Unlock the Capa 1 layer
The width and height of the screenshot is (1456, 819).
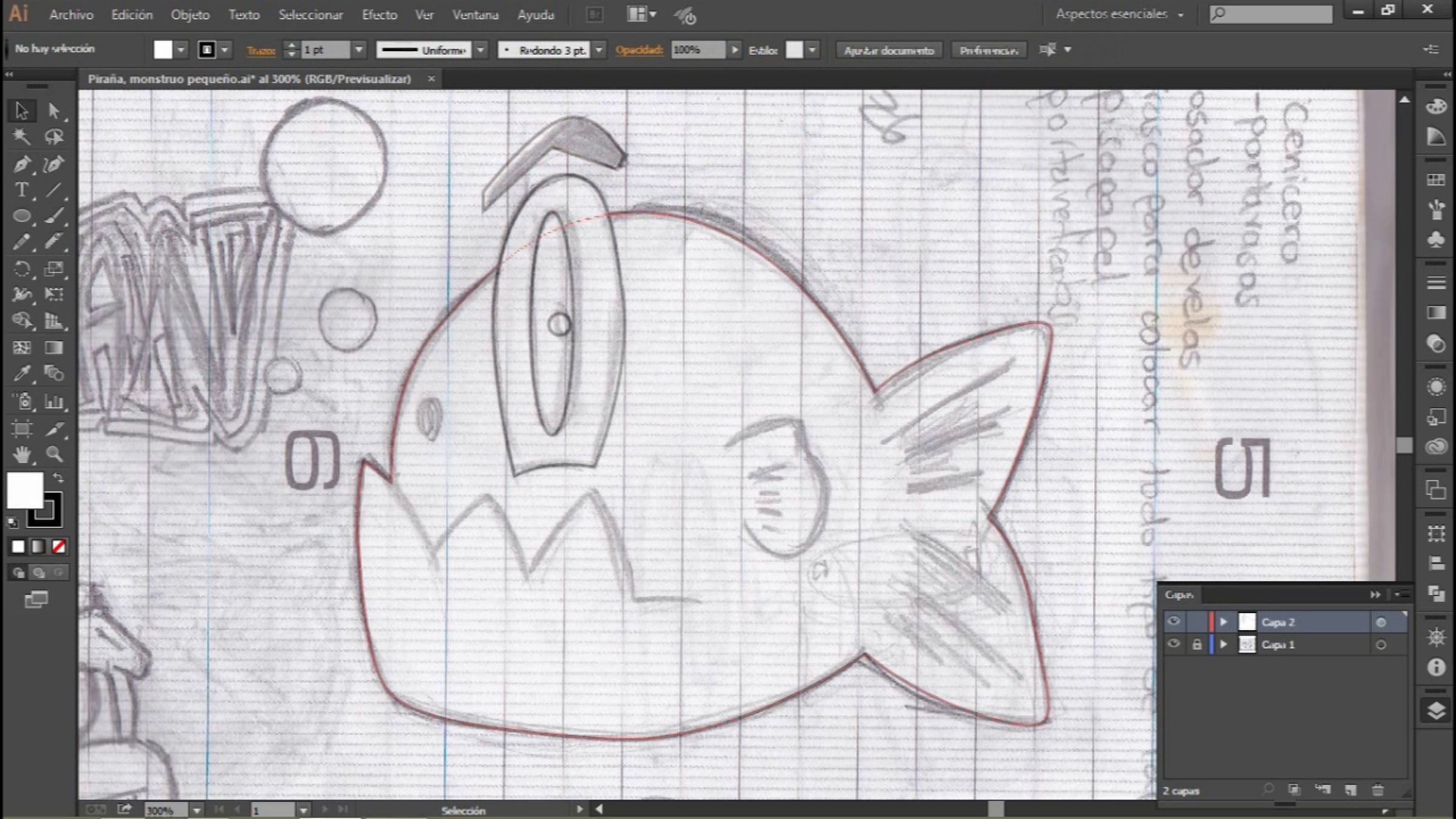1196,644
